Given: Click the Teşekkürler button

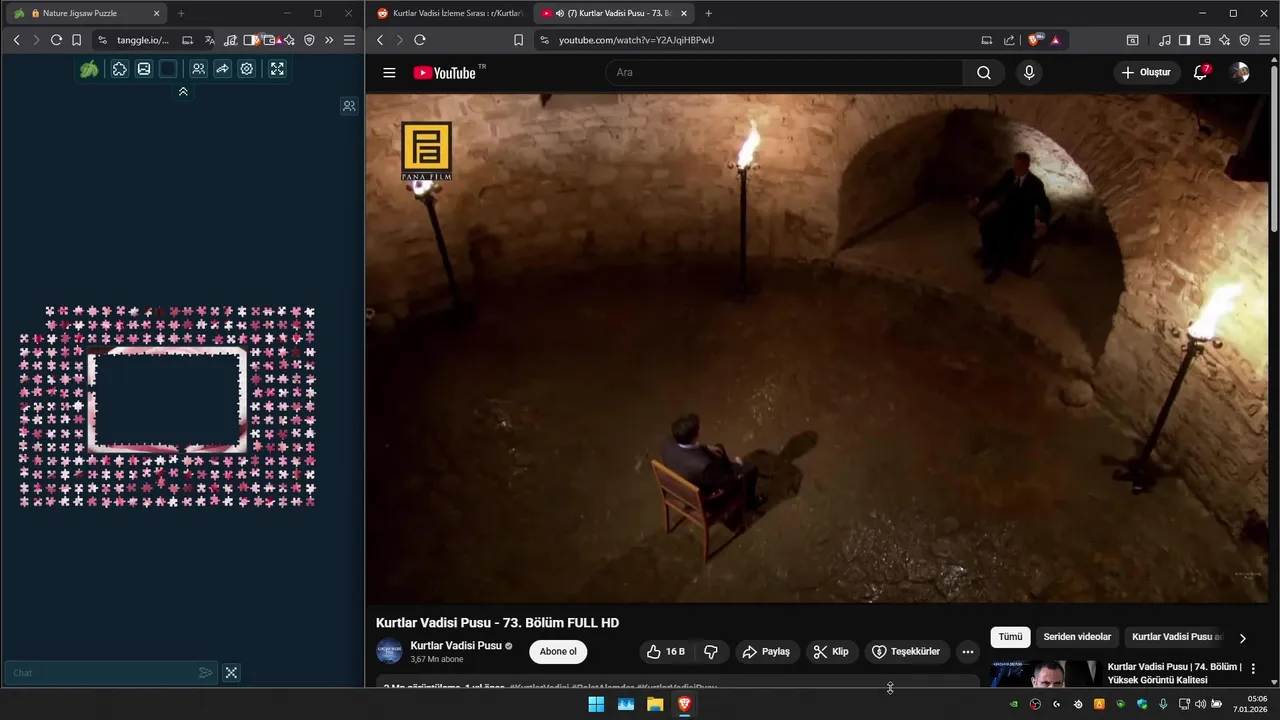Looking at the screenshot, I should click(906, 651).
